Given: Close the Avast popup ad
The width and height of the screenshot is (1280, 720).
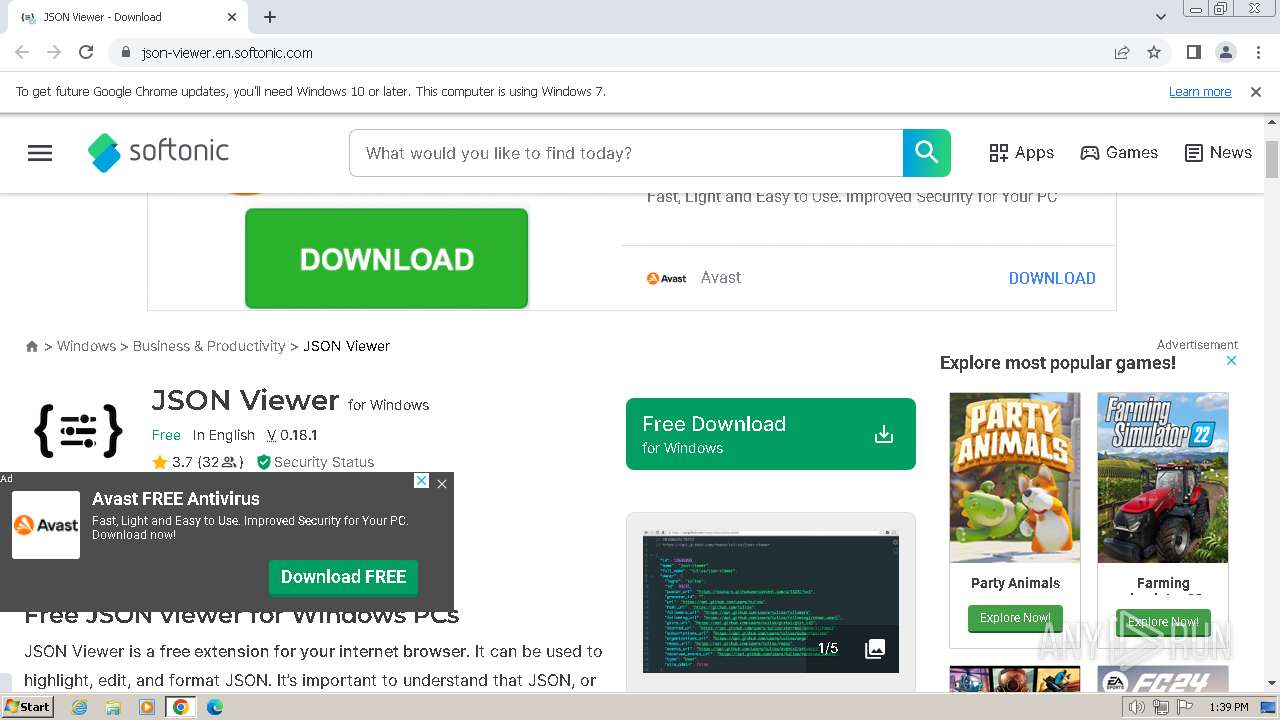Looking at the screenshot, I should click(x=442, y=483).
